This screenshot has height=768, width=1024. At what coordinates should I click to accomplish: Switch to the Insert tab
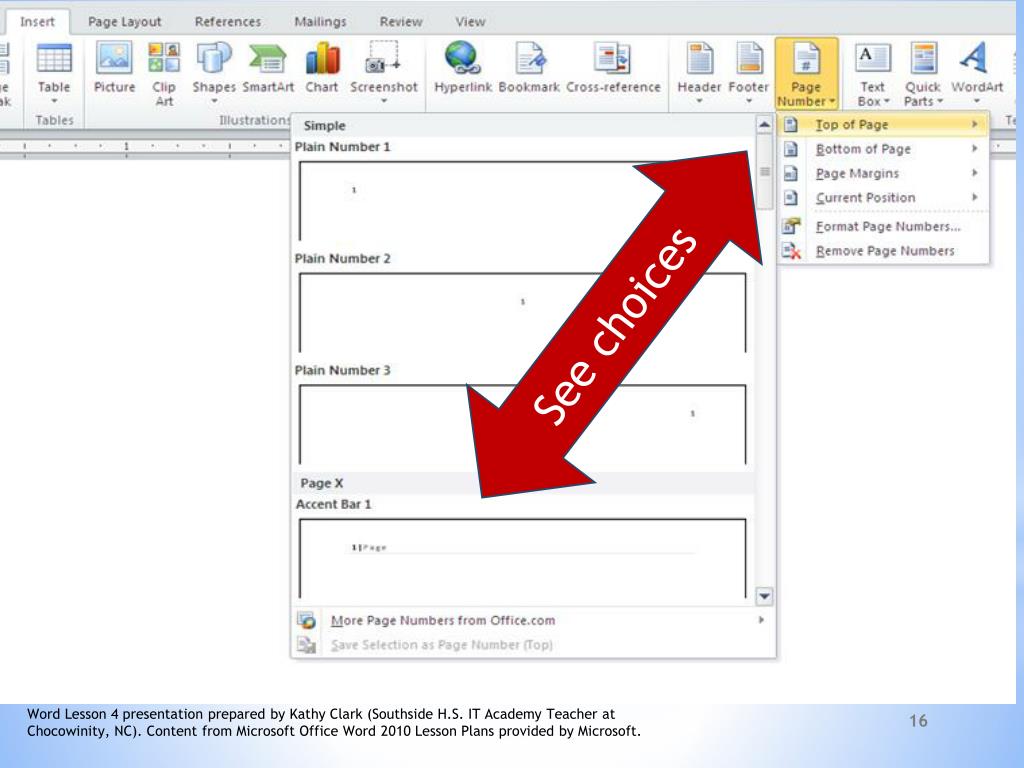tap(37, 22)
